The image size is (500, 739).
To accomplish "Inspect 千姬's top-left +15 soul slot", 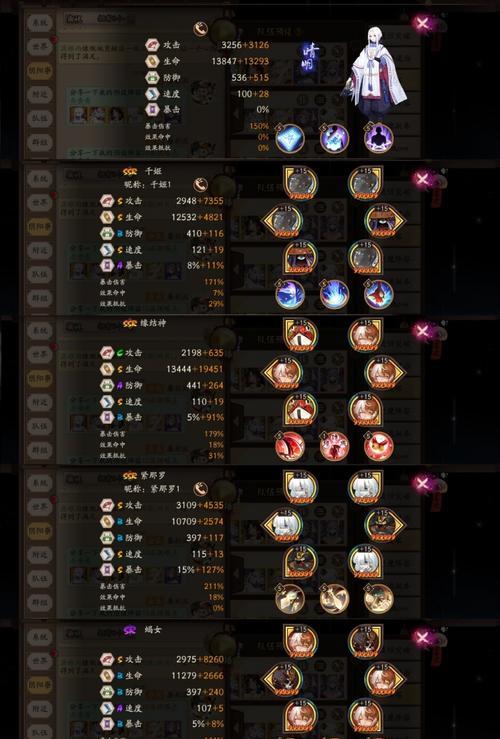I will [x=300, y=183].
